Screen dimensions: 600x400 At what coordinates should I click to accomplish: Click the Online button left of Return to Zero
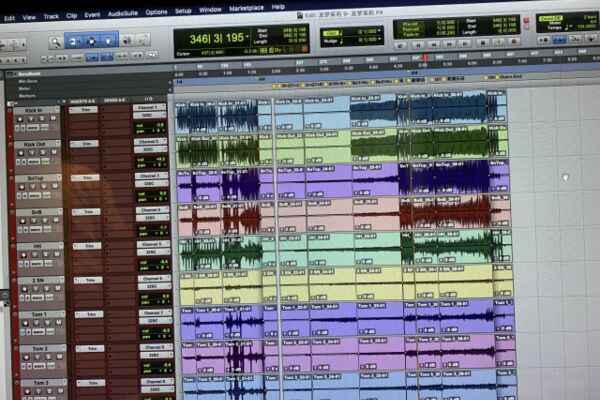400,46
